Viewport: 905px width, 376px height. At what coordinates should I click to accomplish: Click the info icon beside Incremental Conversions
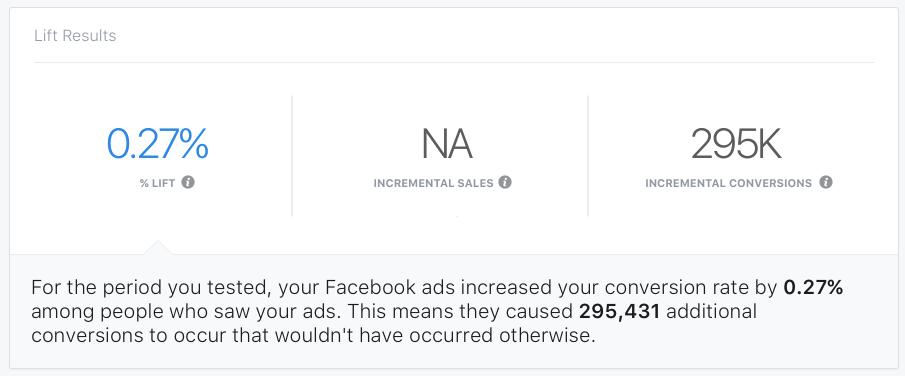pyautogui.click(x=826, y=183)
